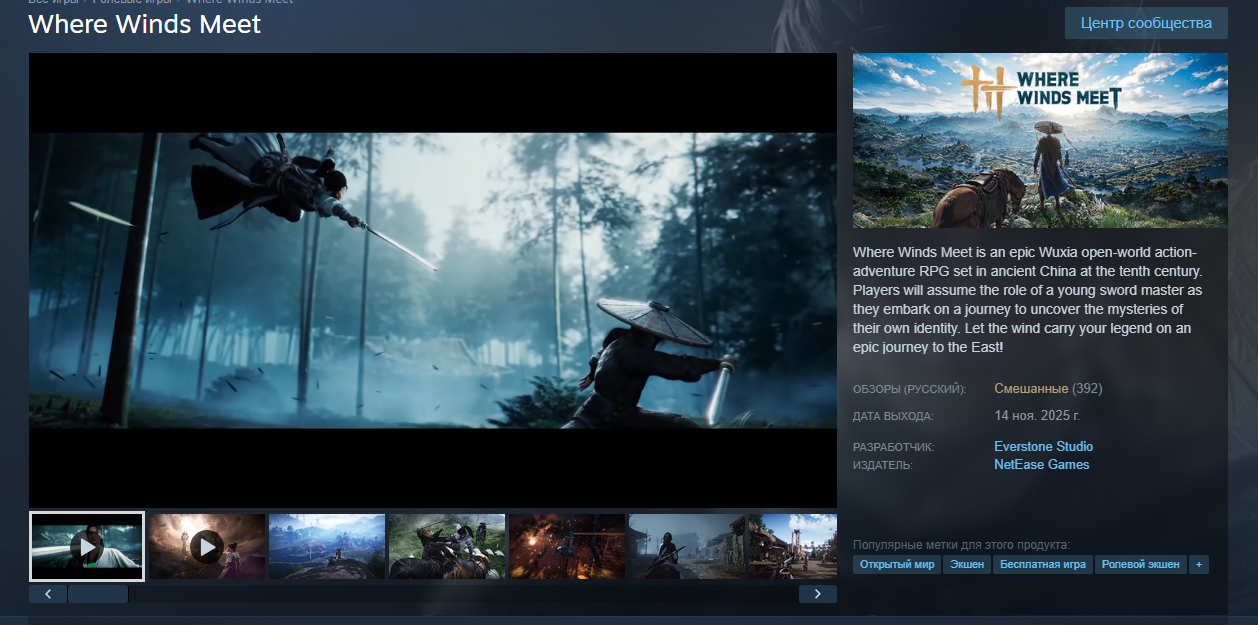
Task: Select the landscape screenshot thumbnail with blue sky
Action: 327,546
